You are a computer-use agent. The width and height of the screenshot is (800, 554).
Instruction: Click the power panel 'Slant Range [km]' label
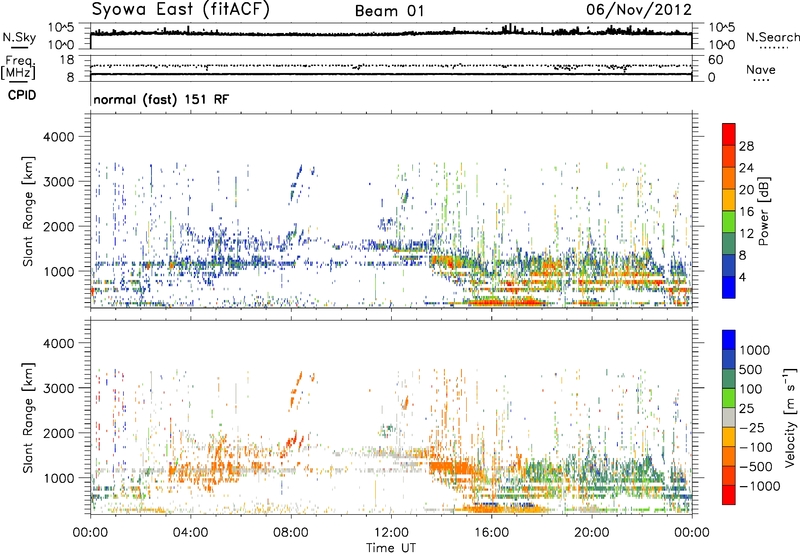pyautogui.click(x=28, y=211)
